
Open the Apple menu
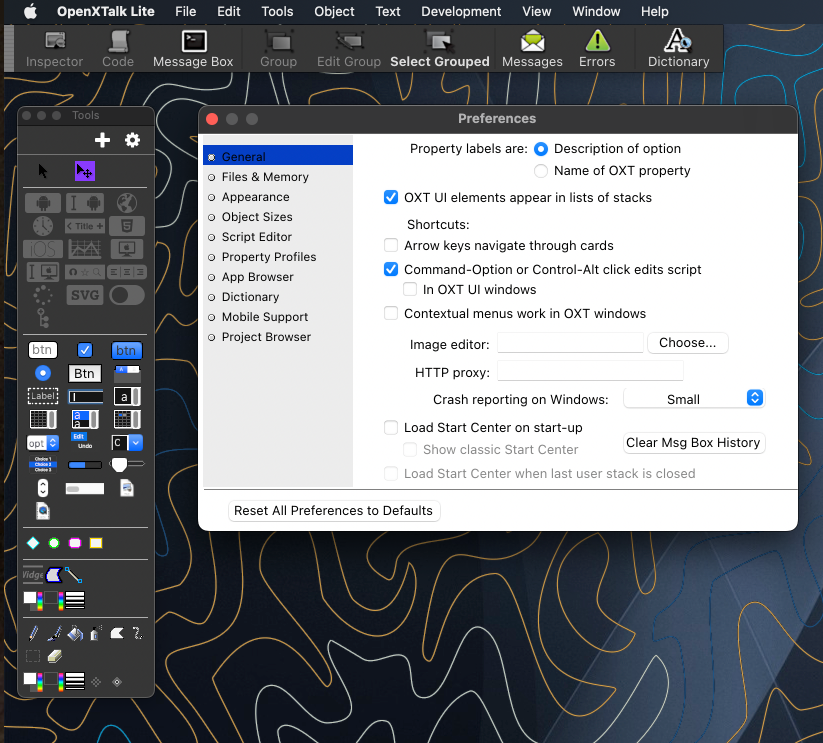30,12
